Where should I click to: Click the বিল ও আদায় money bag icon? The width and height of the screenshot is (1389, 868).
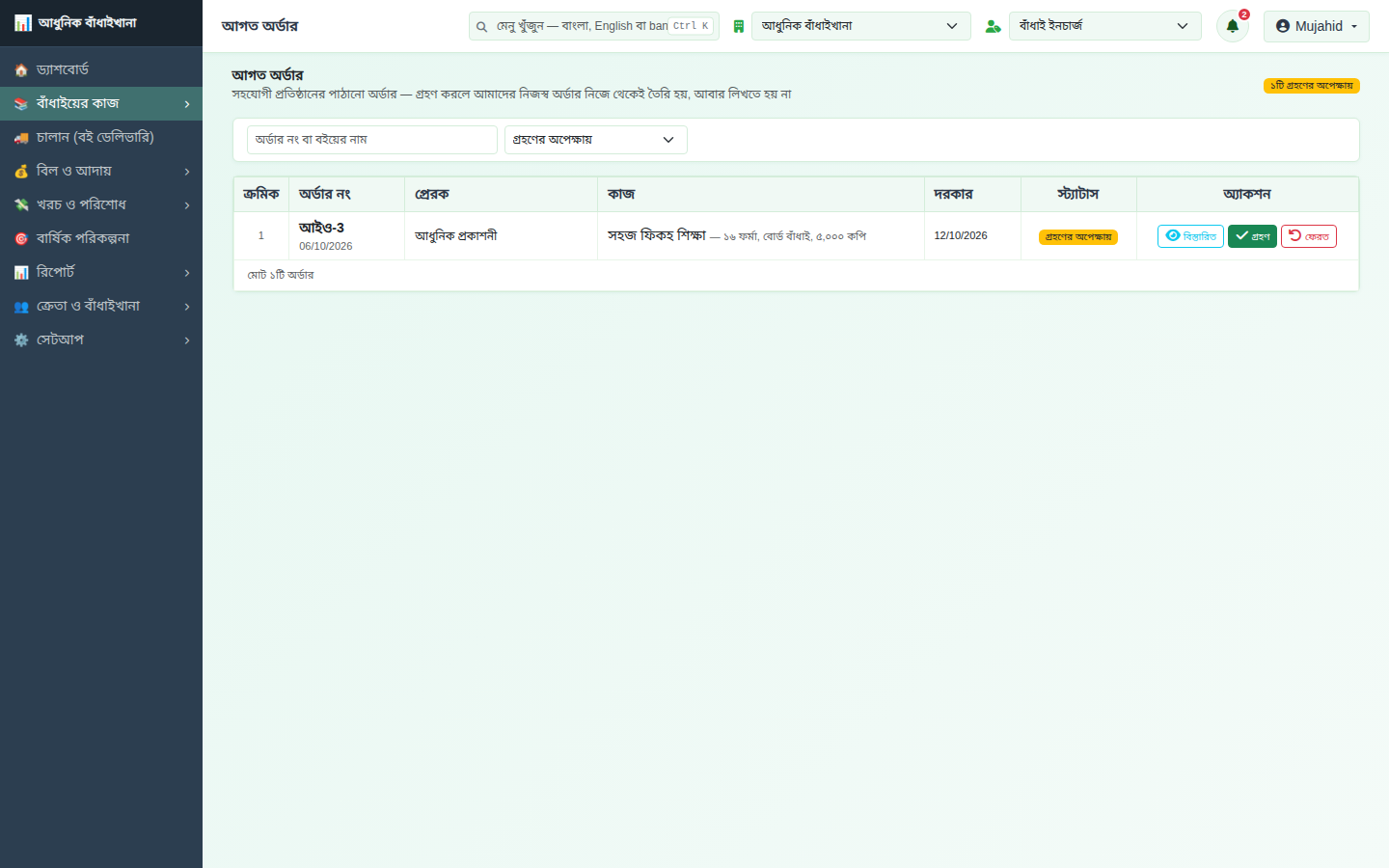tap(21, 172)
